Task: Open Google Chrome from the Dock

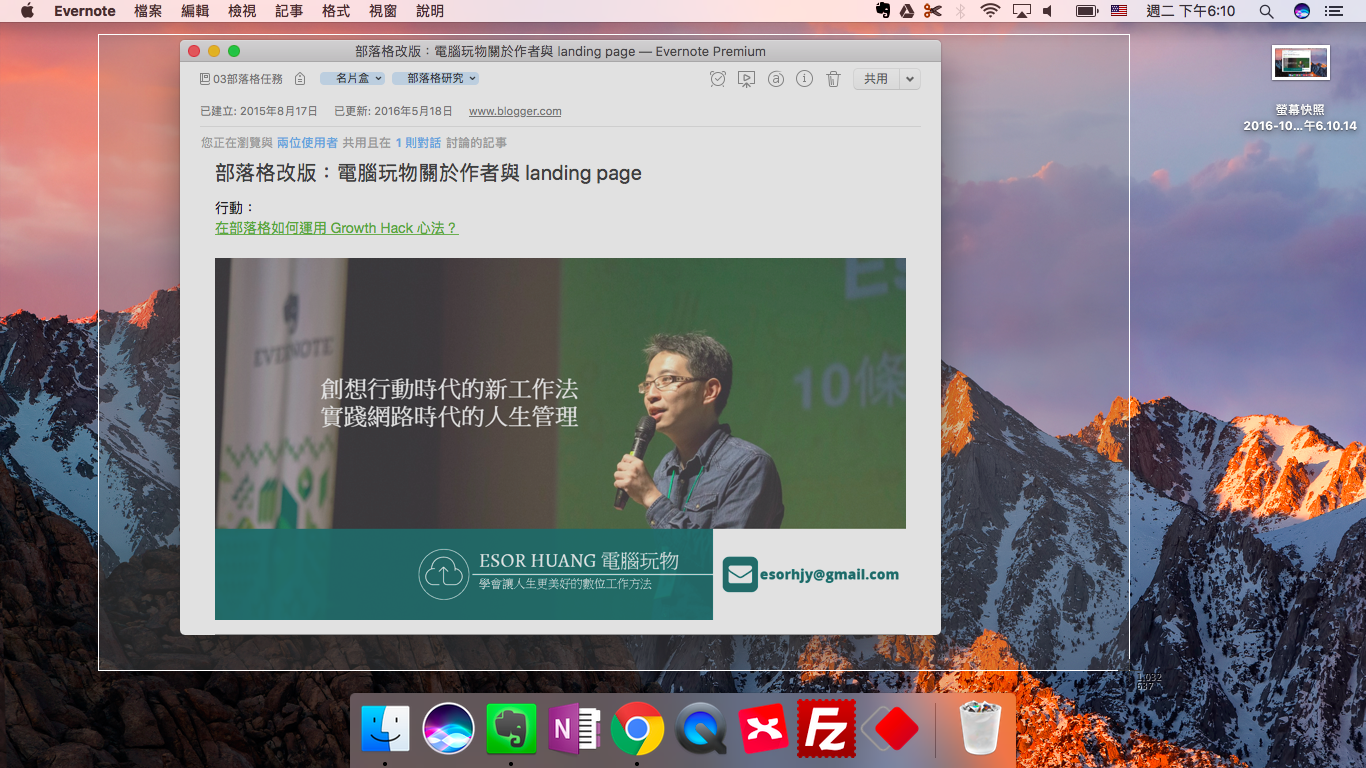Action: (x=637, y=729)
